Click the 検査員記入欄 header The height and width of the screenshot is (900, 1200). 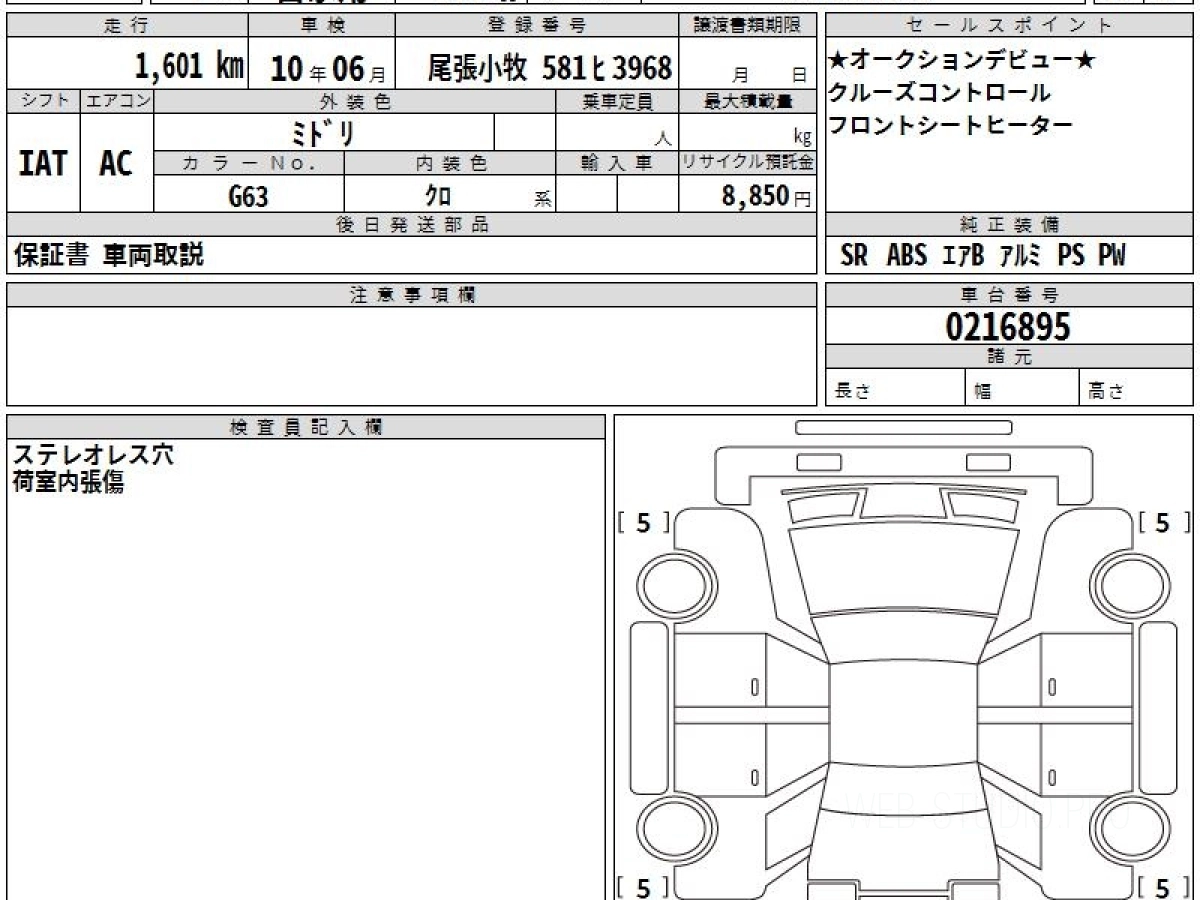[306, 427]
